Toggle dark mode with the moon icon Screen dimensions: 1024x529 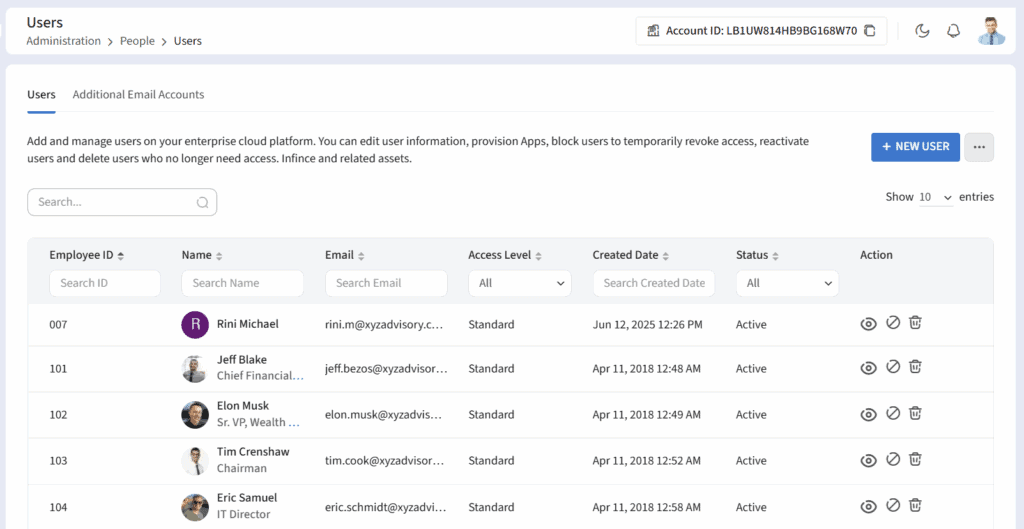click(x=922, y=31)
